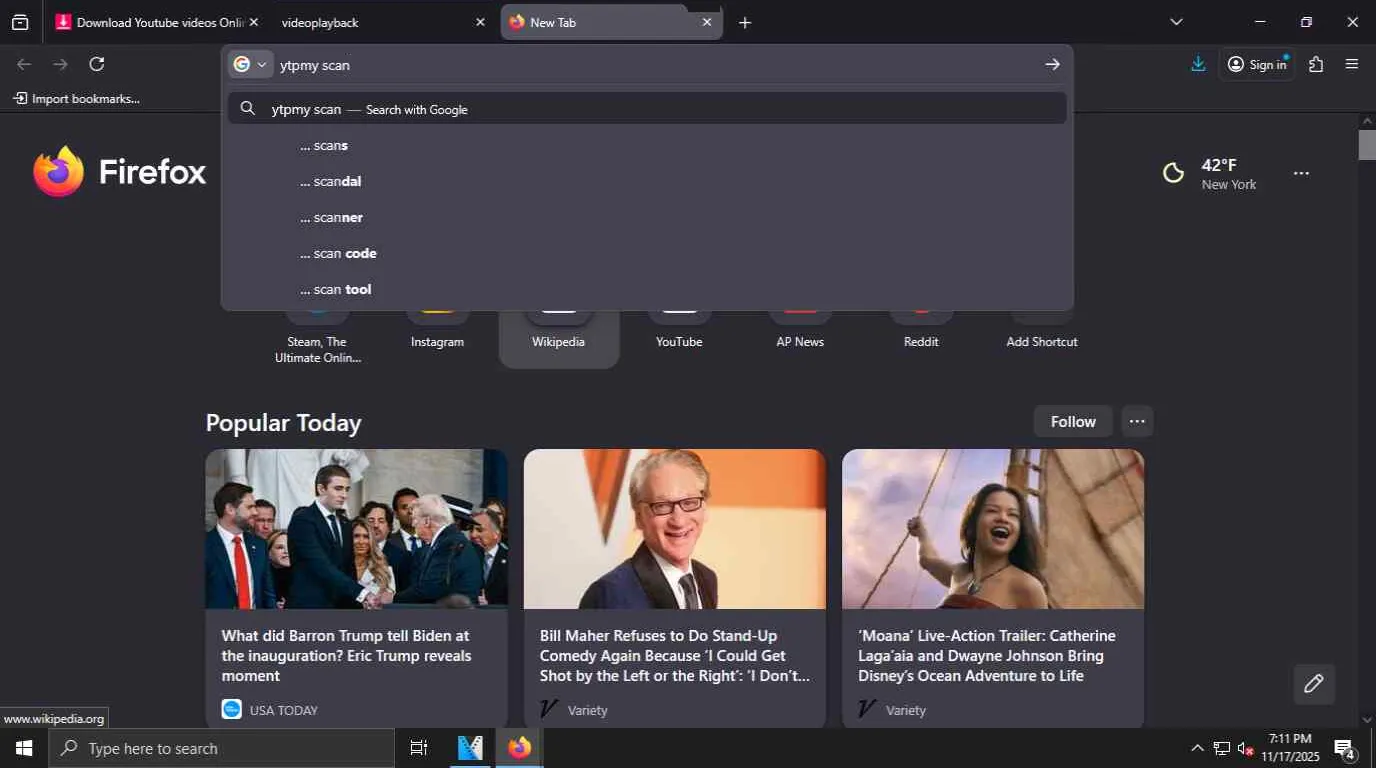The width and height of the screenshot is (1376, 768).
Task: Click the Sign in button
Action: point(1257,64)
